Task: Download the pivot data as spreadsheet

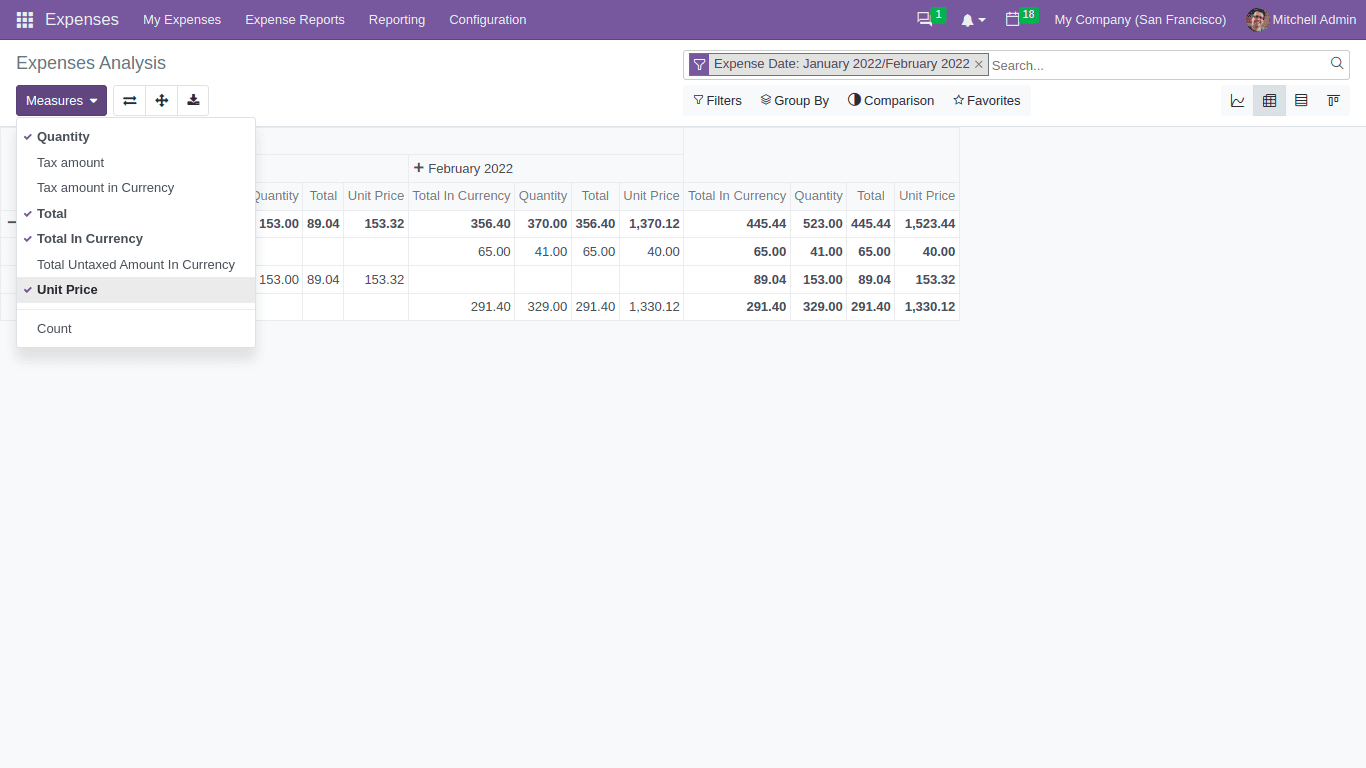Action: coord(193,100)
